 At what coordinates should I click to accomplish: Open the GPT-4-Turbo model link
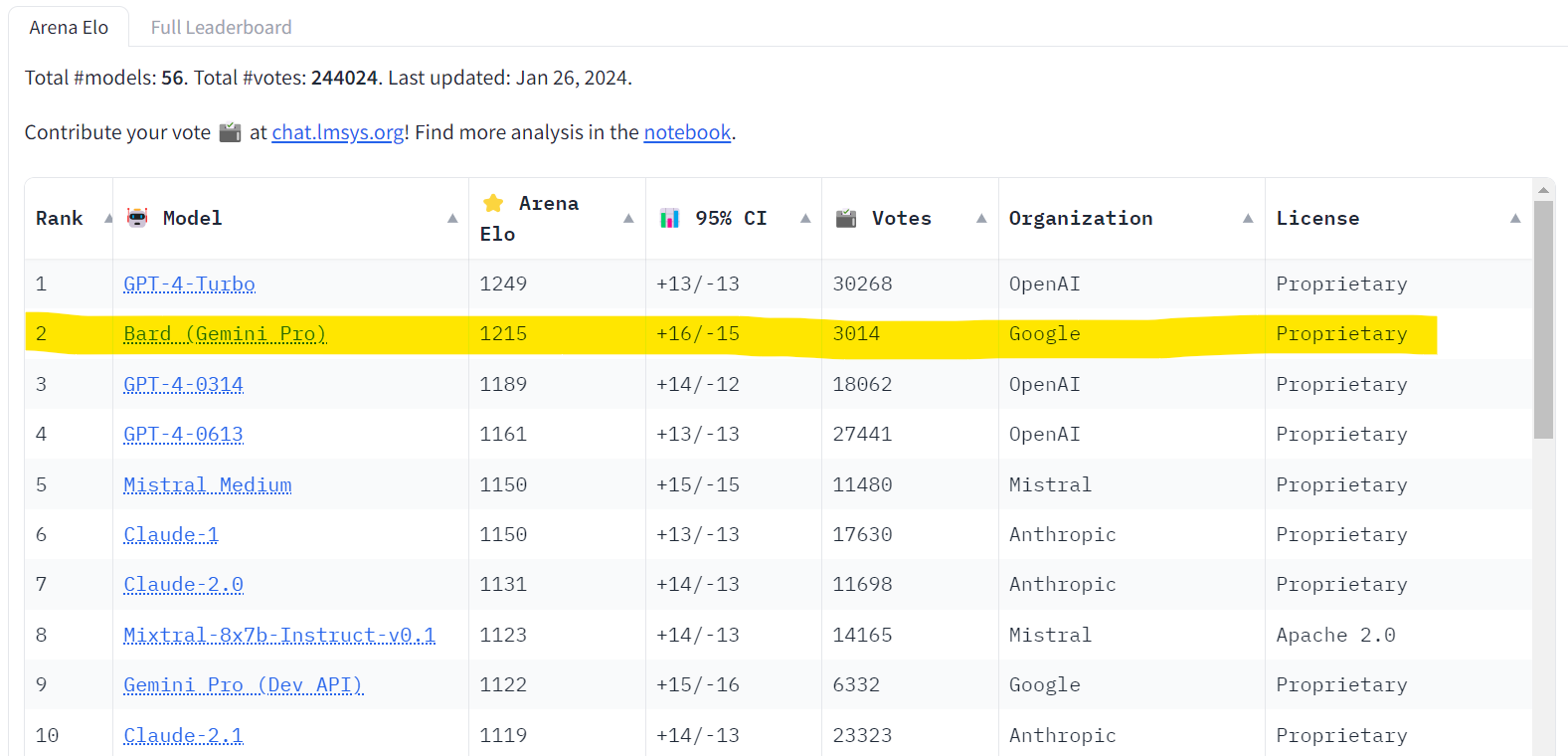pos(189,284)
